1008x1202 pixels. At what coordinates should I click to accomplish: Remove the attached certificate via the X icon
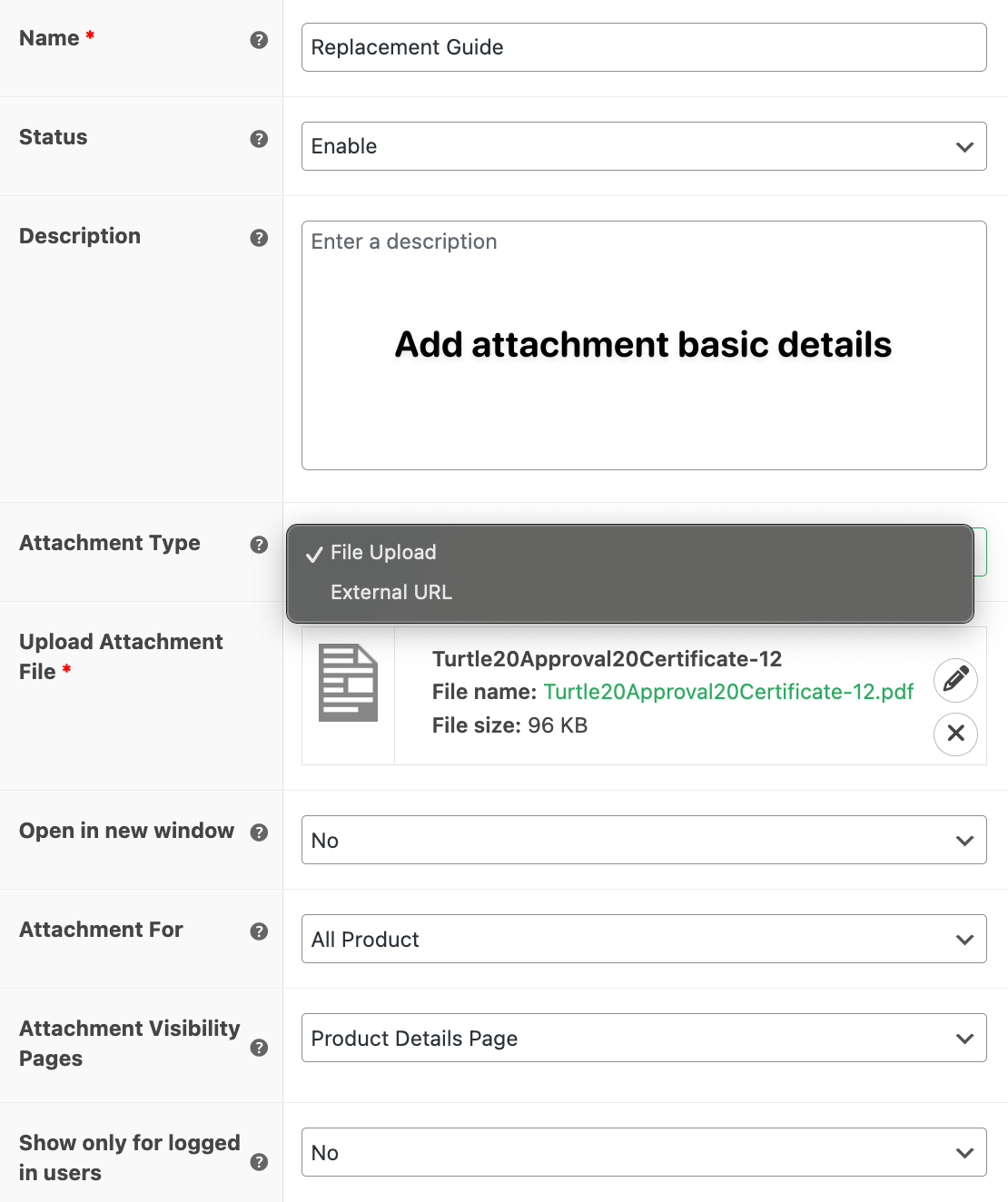tap(955, 734)
